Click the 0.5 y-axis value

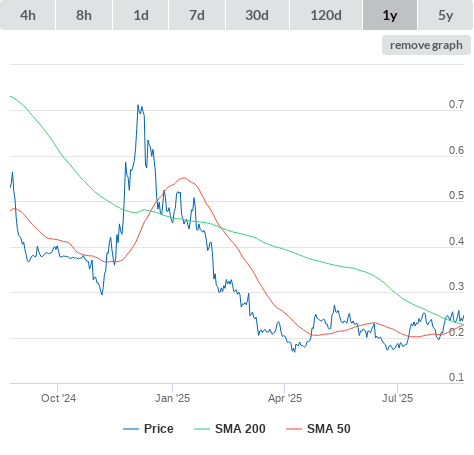[456, 195]
